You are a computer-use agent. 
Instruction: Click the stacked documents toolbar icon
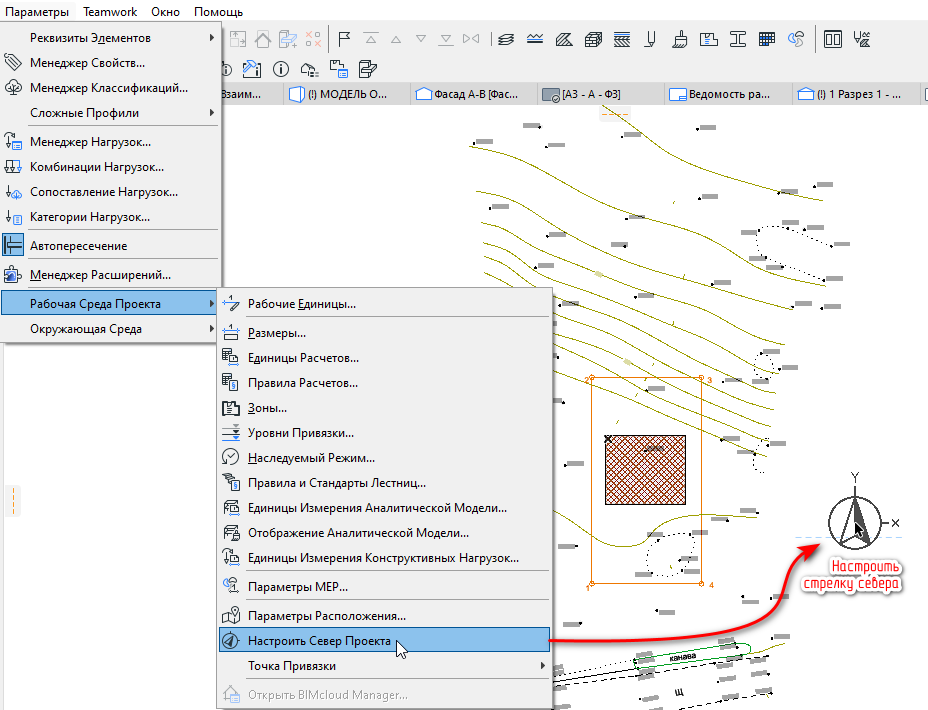pos(368,69)
